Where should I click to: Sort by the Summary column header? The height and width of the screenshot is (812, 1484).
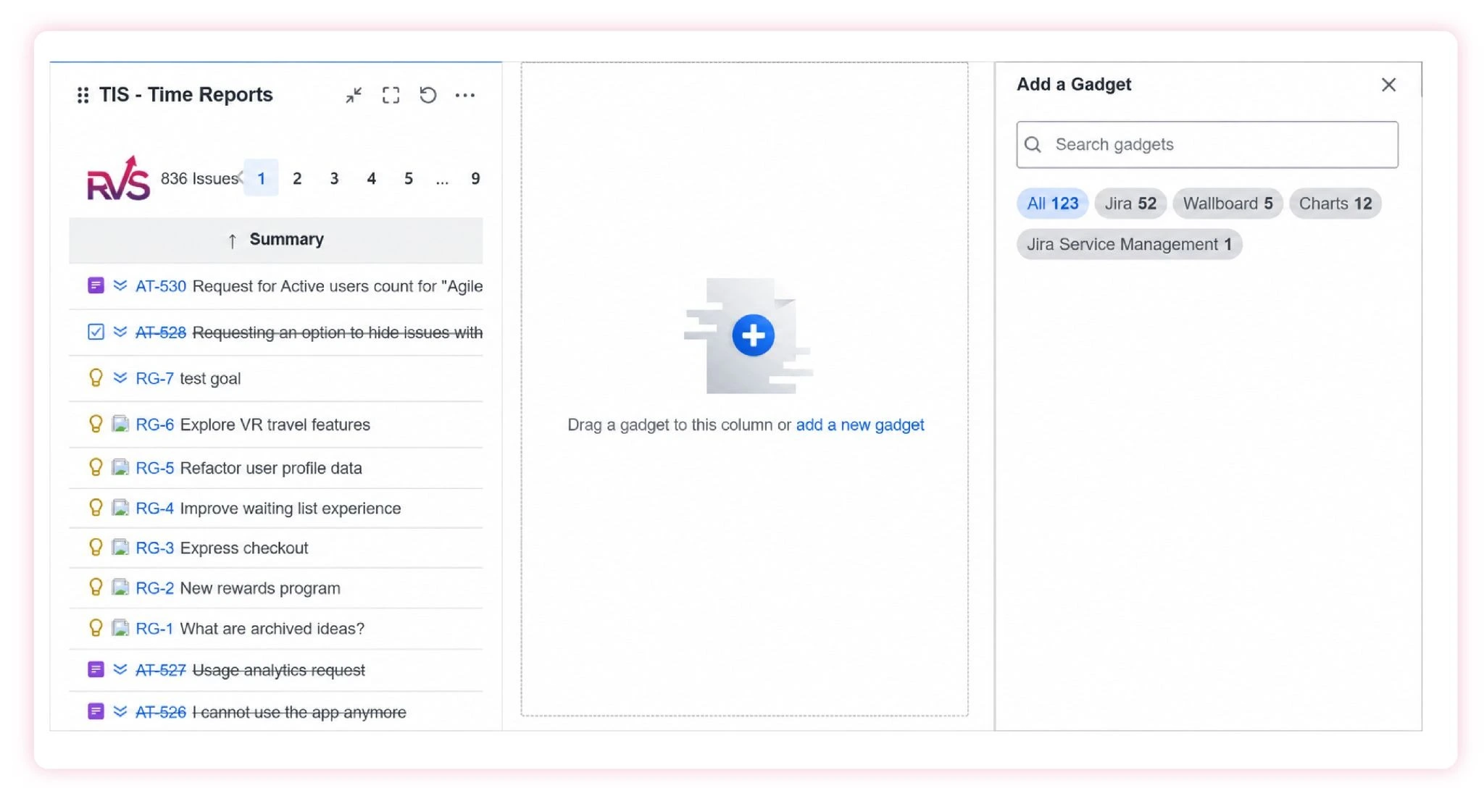tap(276, 240)
